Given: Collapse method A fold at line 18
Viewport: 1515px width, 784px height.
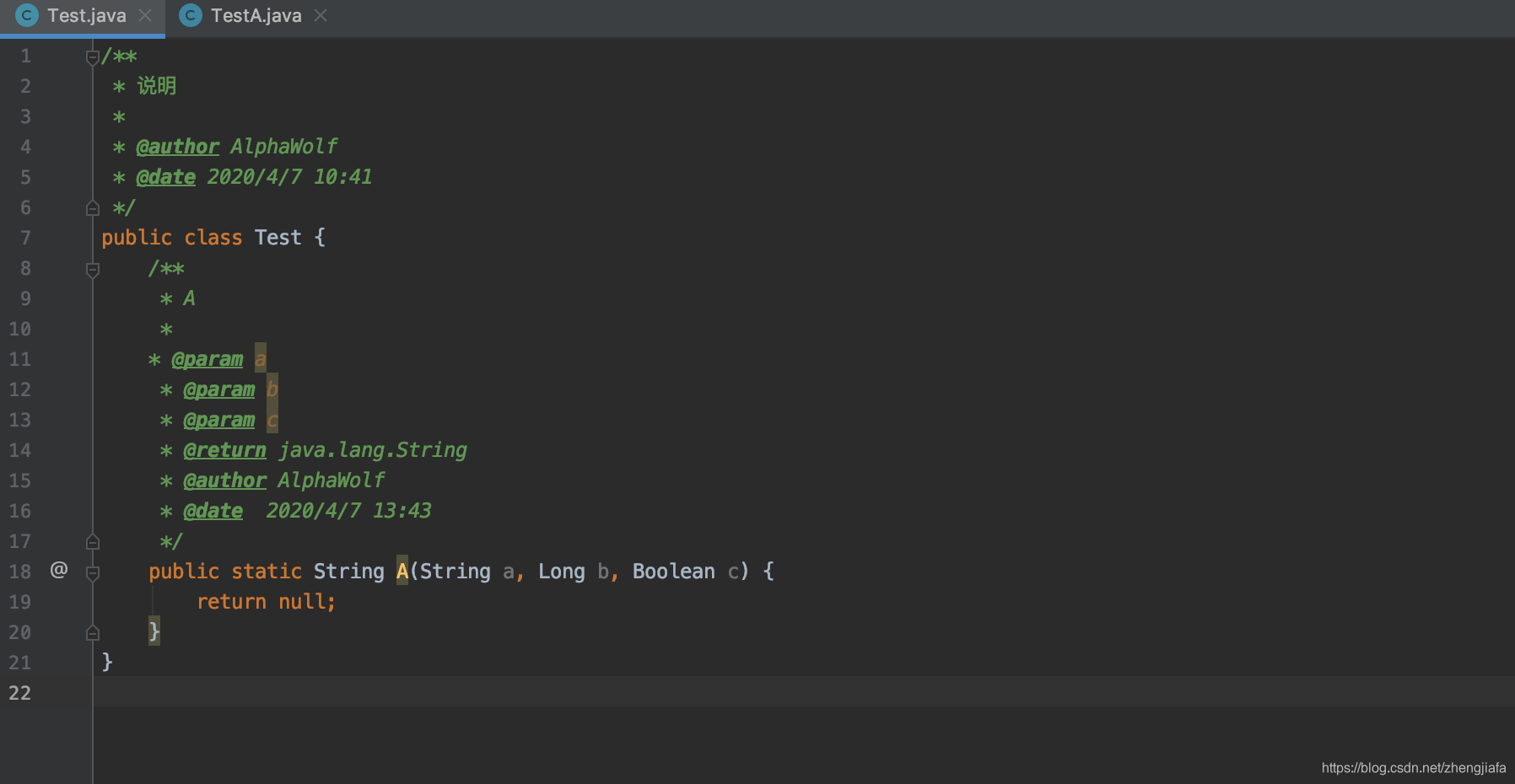Looking at the screenshot, I should click(93, 573).
